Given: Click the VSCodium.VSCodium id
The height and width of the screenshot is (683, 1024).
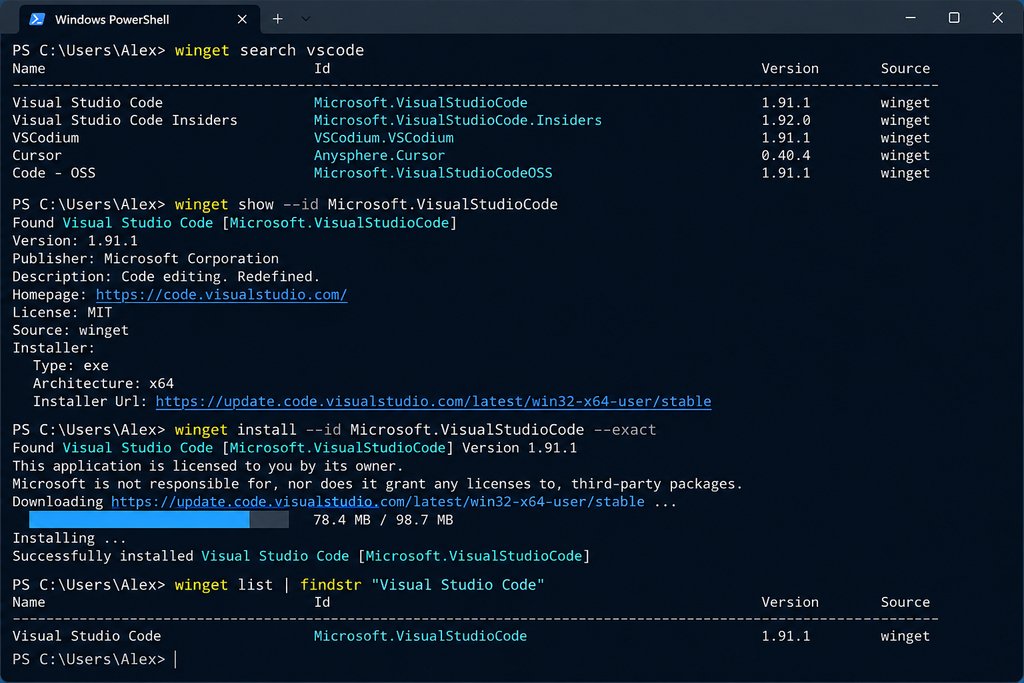Looking at the screenshot, I should click(x=383, y=138).
